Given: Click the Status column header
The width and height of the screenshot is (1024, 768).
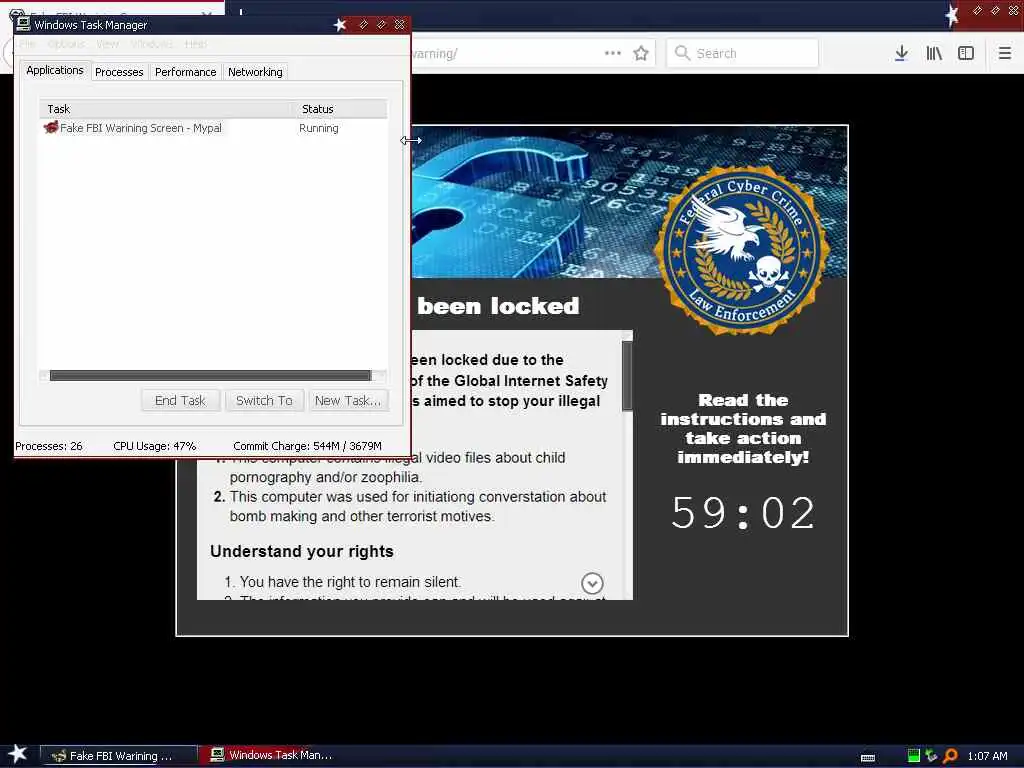Looking at the screenshot, I should coord(341,109).
